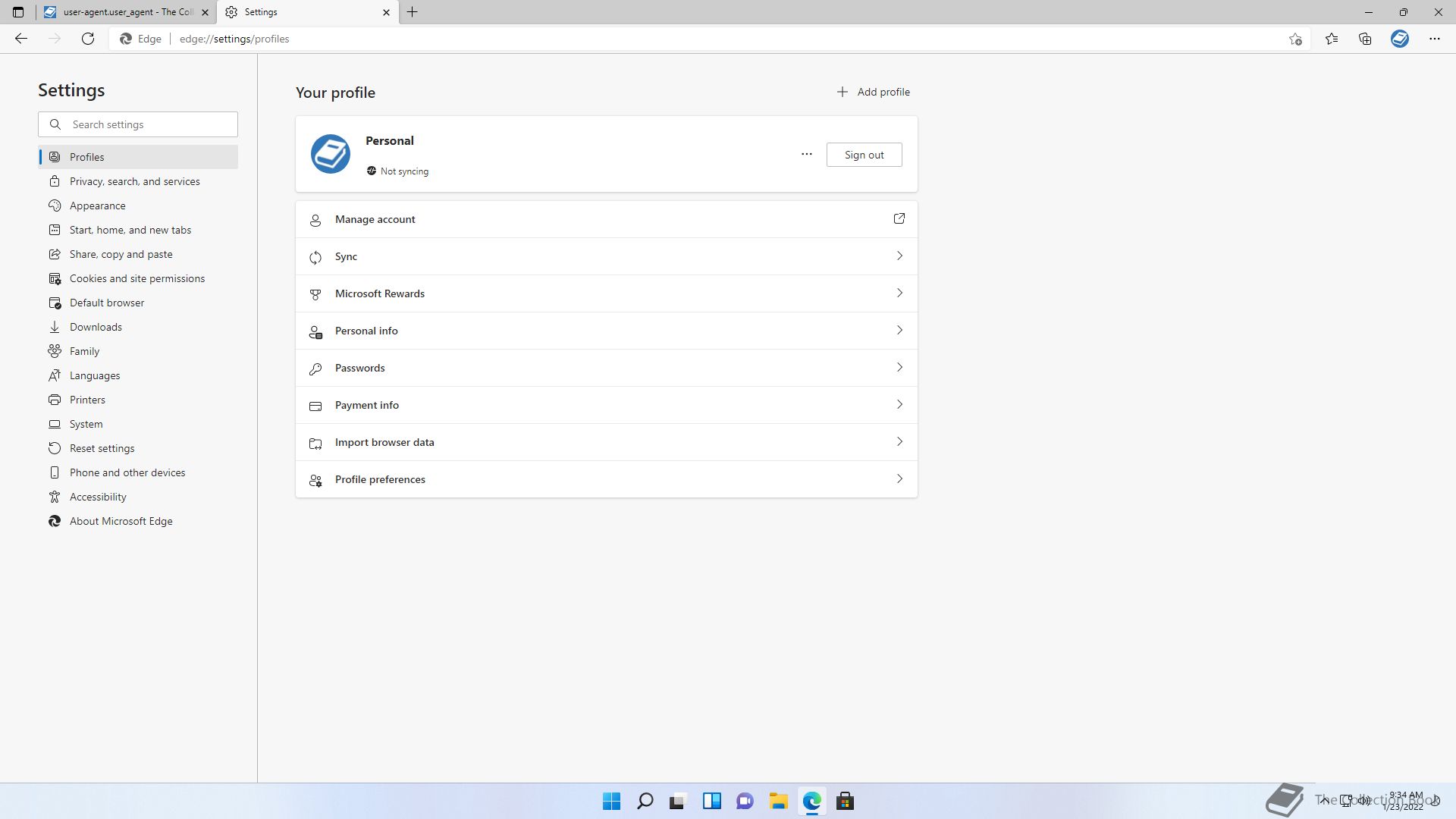This screenshot has height=819, width=1456.
Task: Open Printers settings
Action: (x=138, y=400)
